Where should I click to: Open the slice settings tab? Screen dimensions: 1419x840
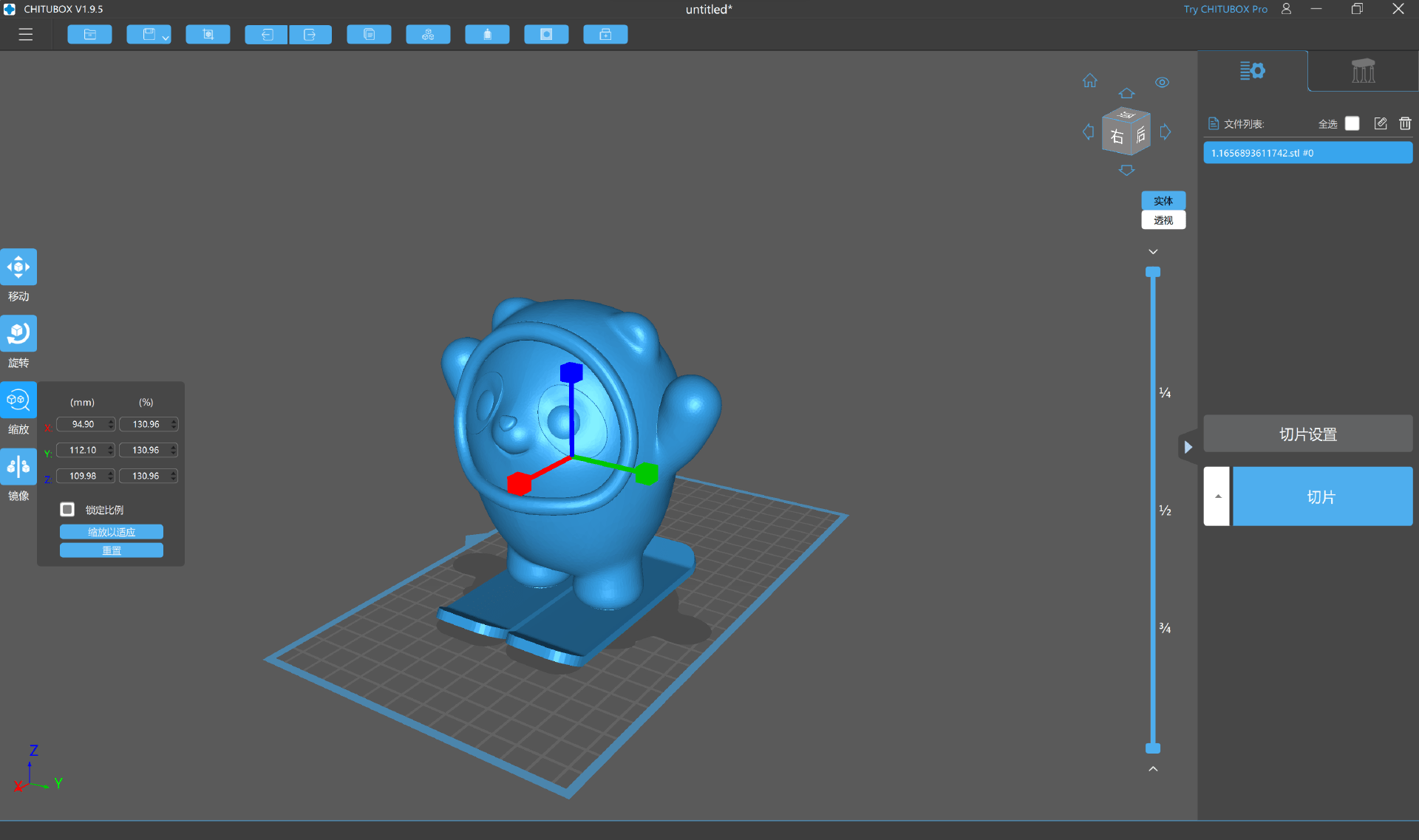[1252, 71]
